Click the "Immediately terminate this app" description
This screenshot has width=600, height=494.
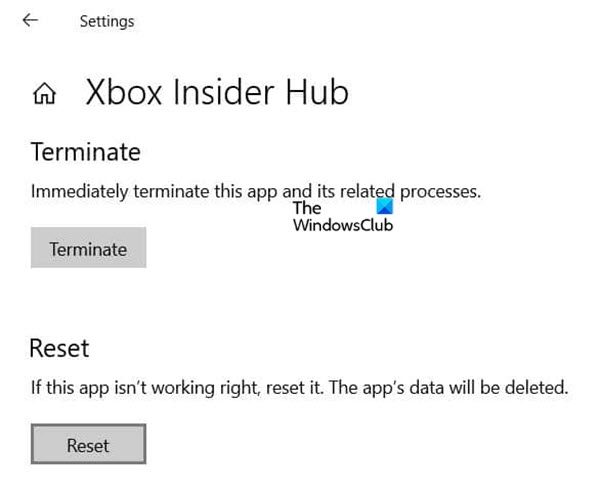256,190
